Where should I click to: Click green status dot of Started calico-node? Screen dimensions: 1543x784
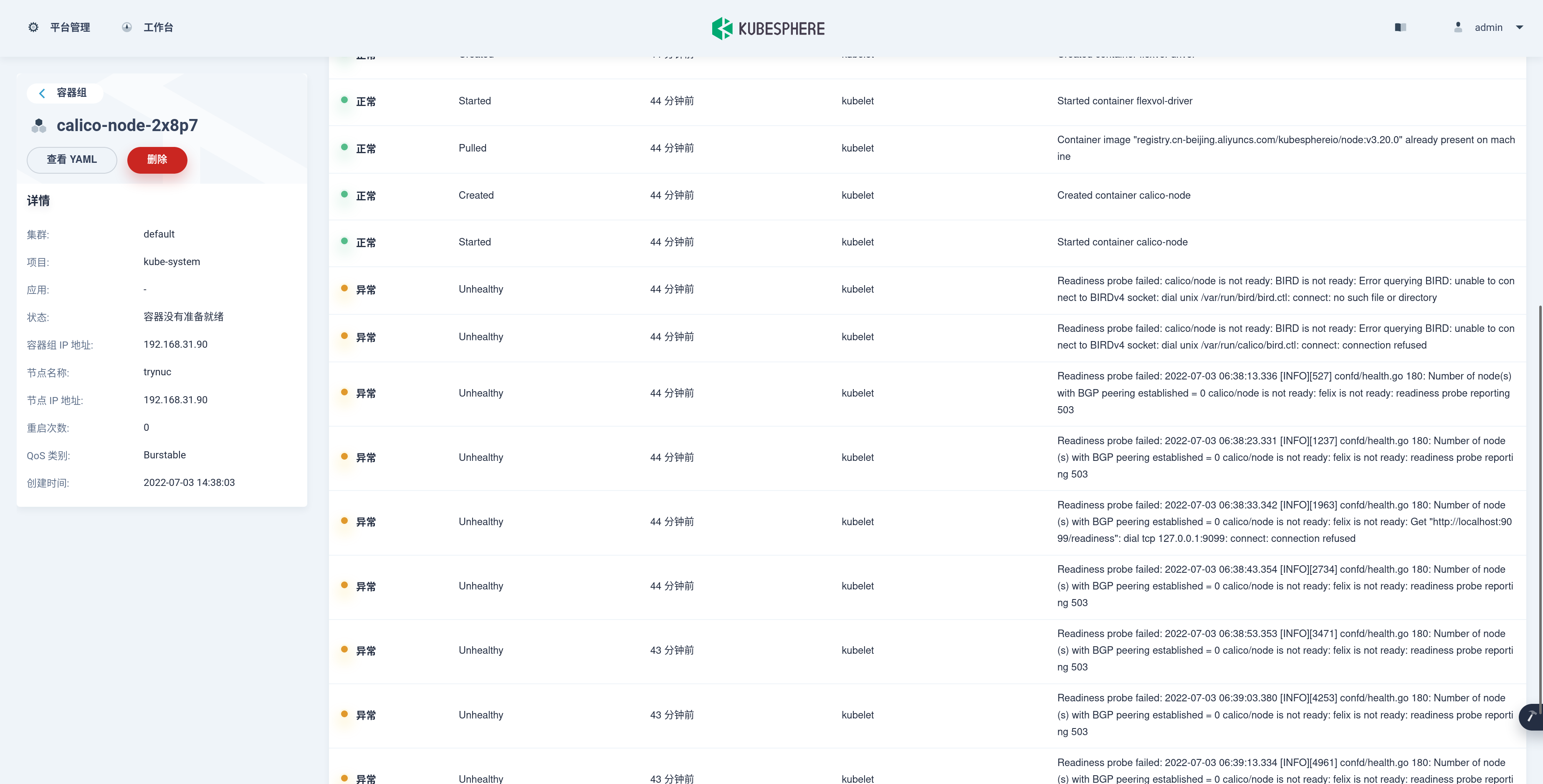[344, 241]
